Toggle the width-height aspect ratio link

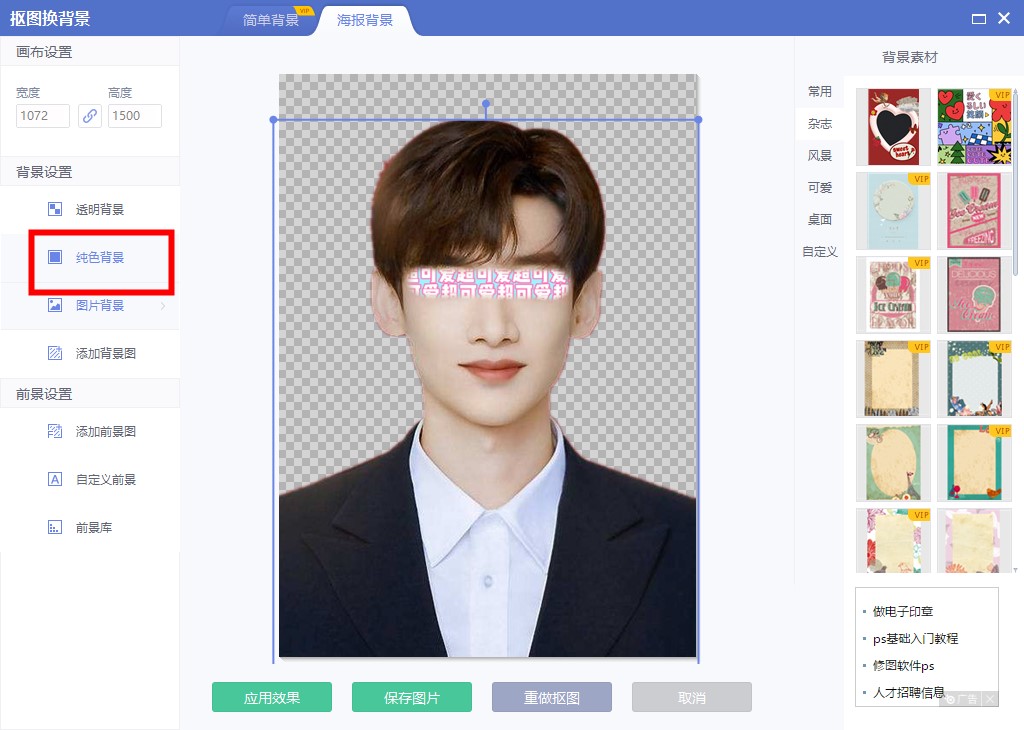(x=90, y=115)
